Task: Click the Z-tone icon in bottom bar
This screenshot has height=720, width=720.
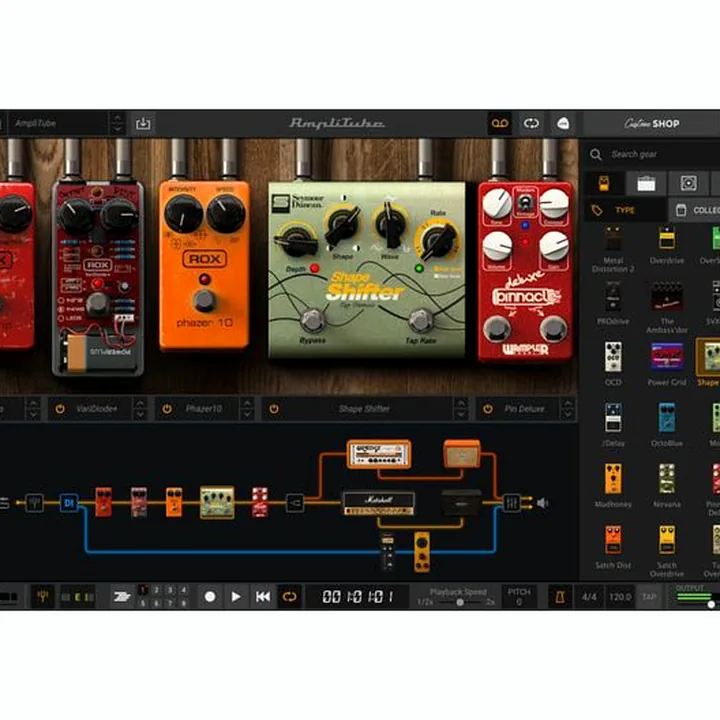Action: coord(122,596)
